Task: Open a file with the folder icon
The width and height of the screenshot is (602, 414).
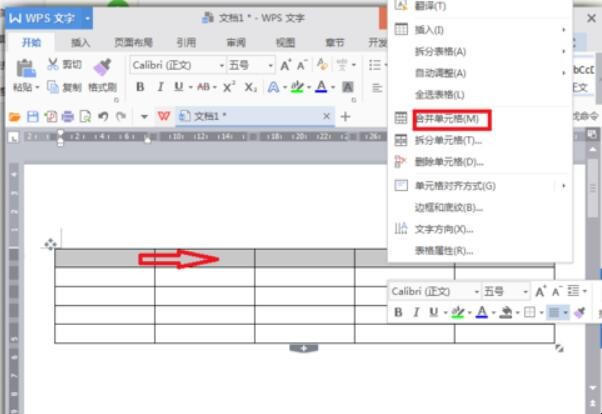Action: (14, 116)
